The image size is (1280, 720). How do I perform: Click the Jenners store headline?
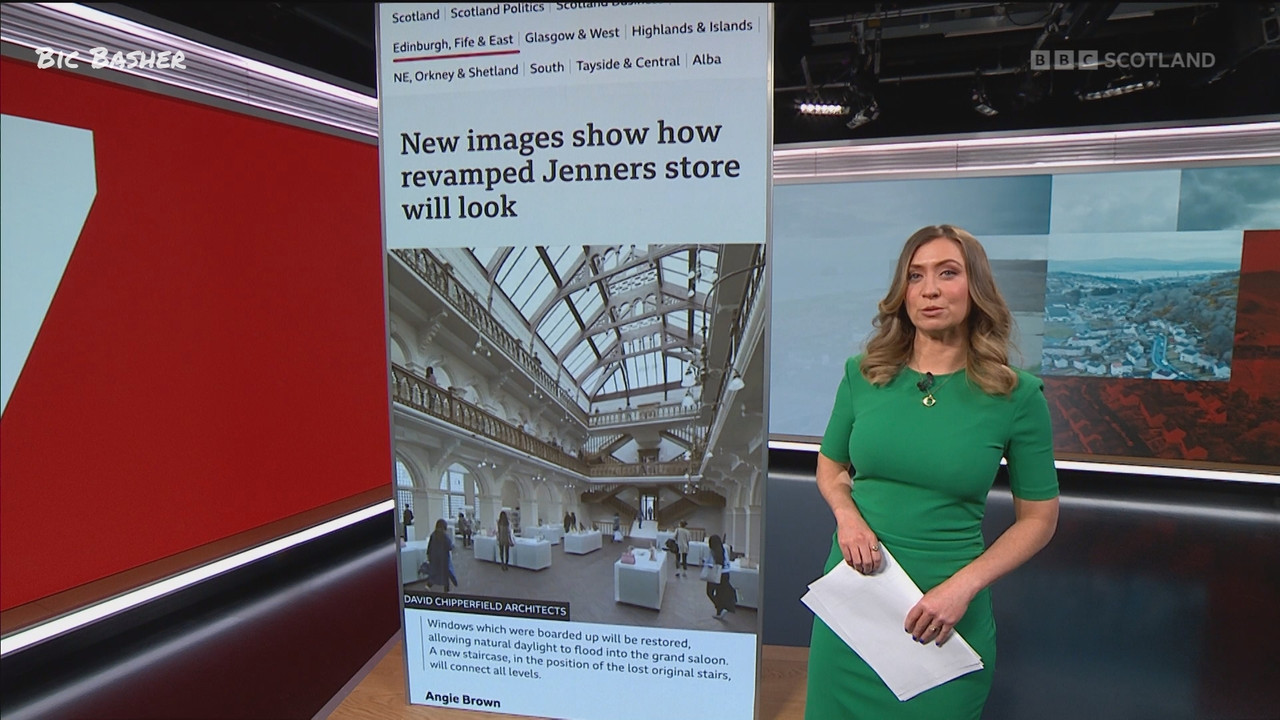[x=570, y=172]
